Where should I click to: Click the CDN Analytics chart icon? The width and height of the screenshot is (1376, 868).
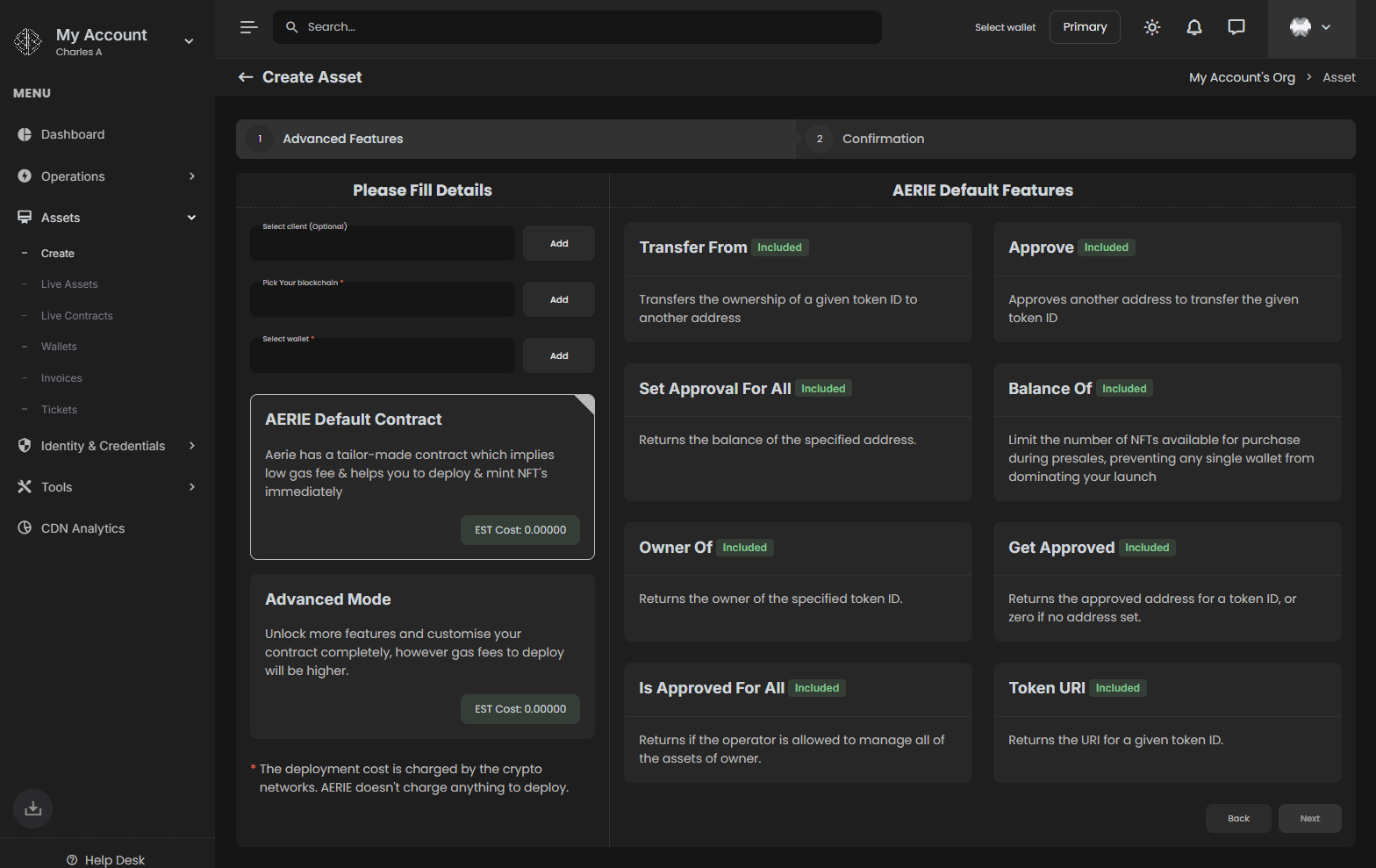pyautogui.click(x=25, y=527)
